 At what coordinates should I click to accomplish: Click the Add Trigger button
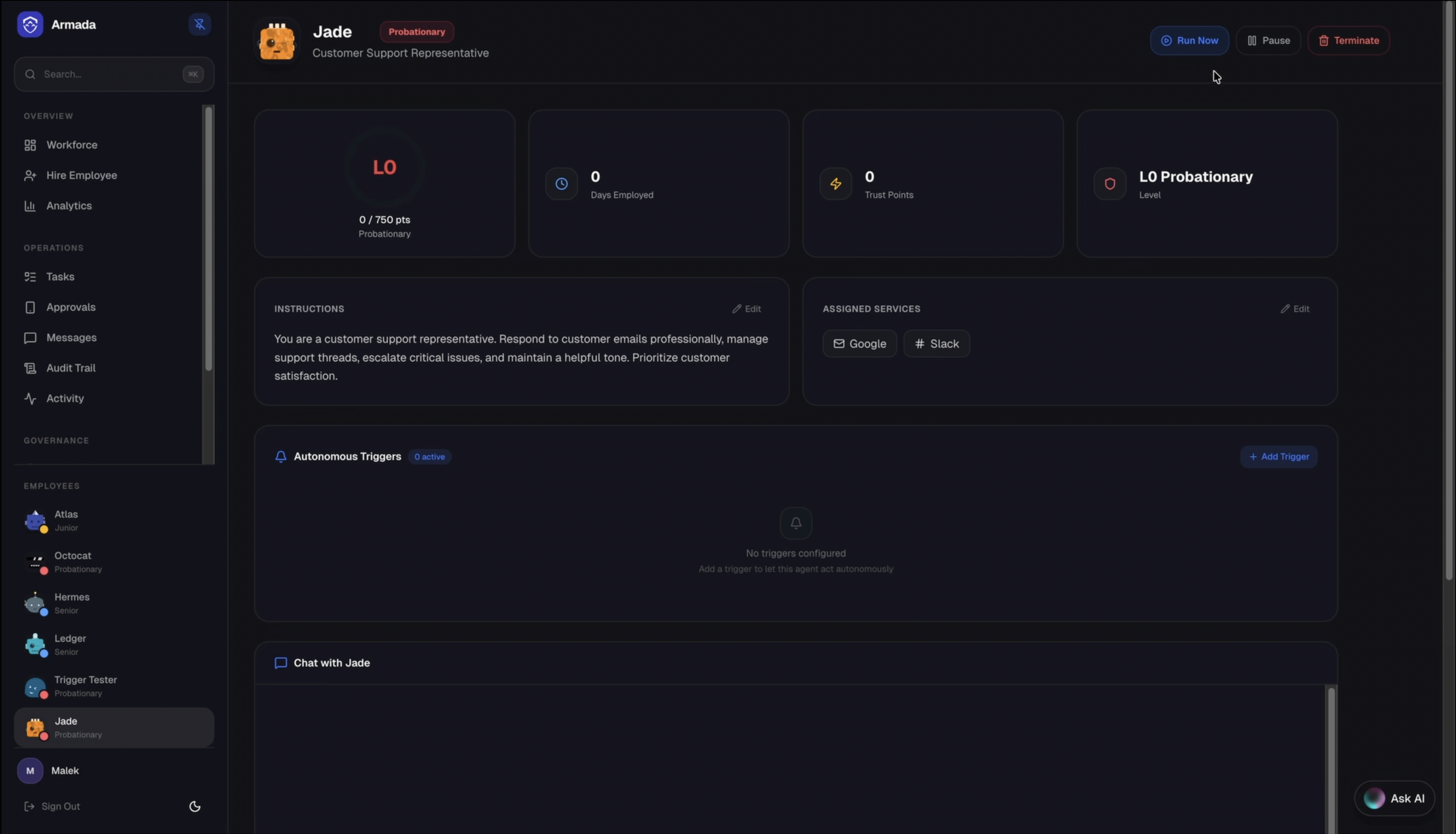[x=1278, y=456]
